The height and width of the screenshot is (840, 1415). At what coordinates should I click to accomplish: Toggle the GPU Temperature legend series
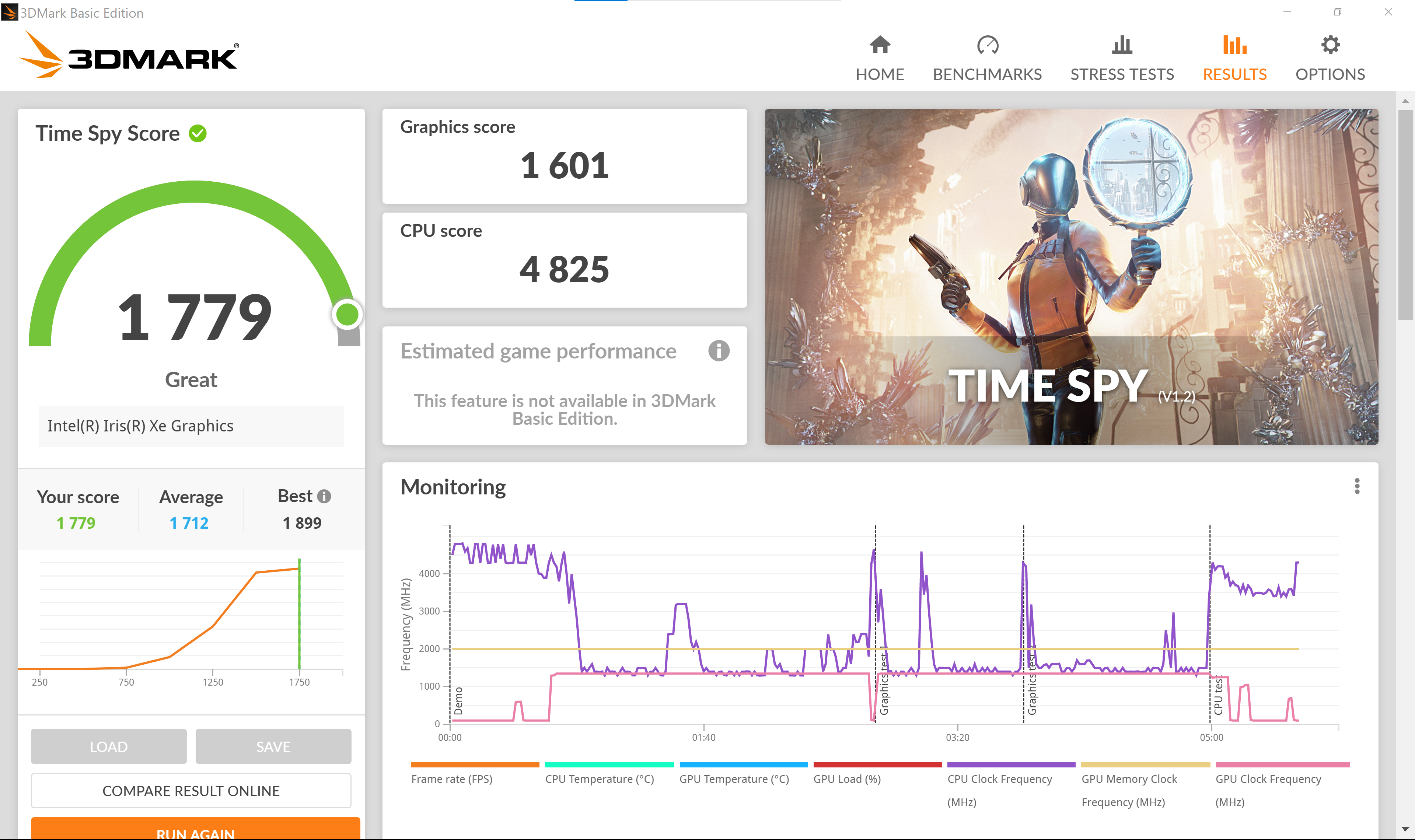(x=734, y=779)
